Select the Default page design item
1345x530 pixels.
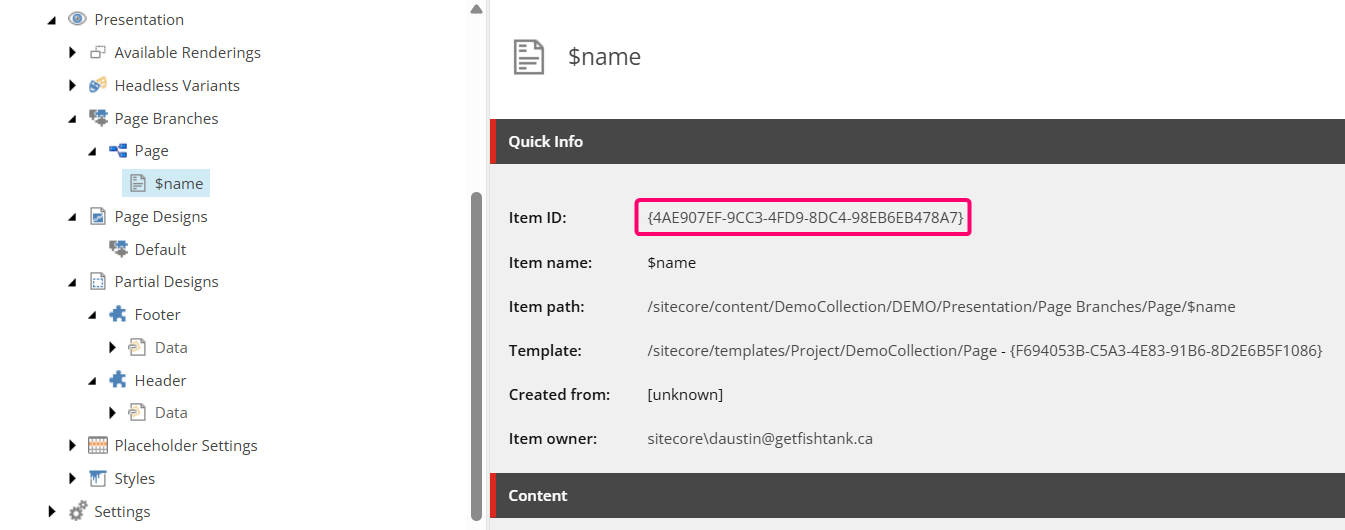click(x=160, y=249)
